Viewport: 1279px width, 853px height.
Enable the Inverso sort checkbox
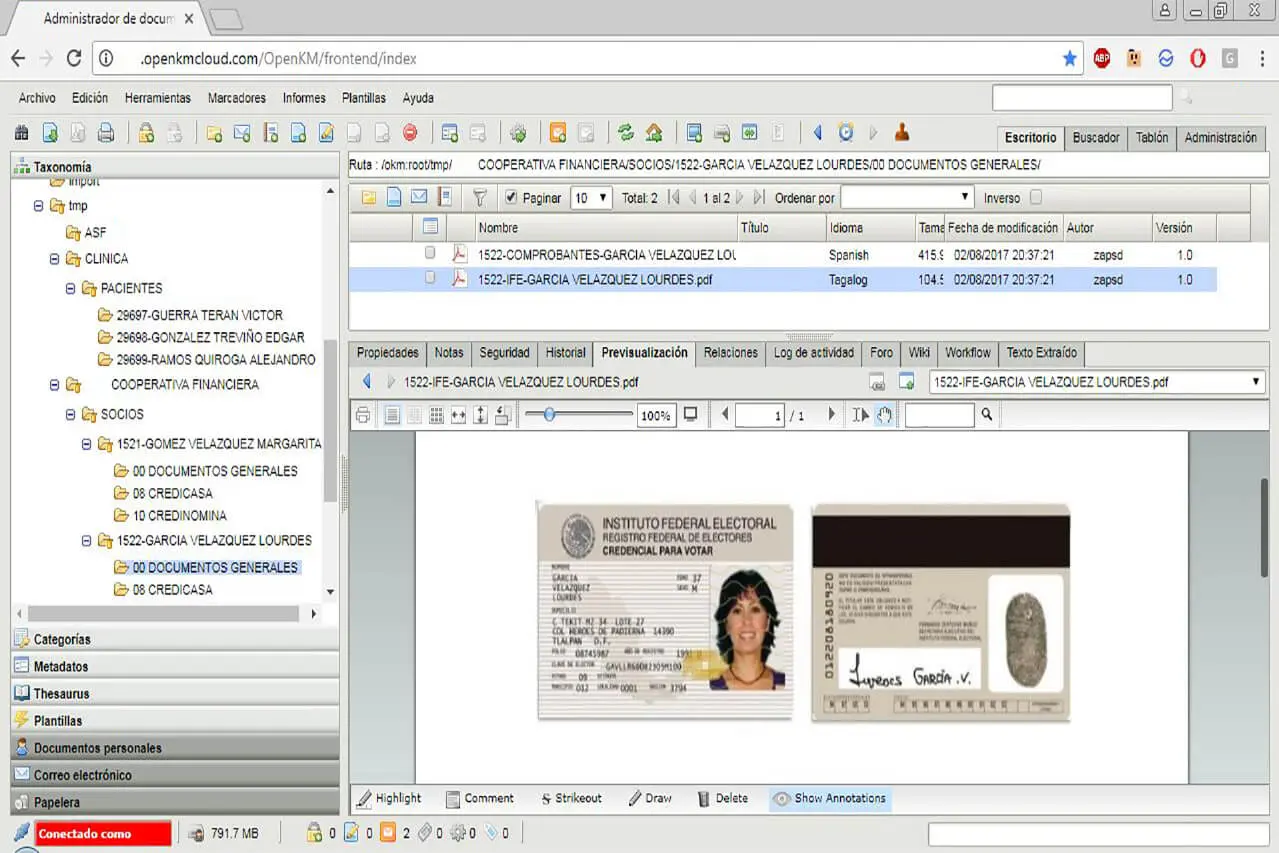1037,197
